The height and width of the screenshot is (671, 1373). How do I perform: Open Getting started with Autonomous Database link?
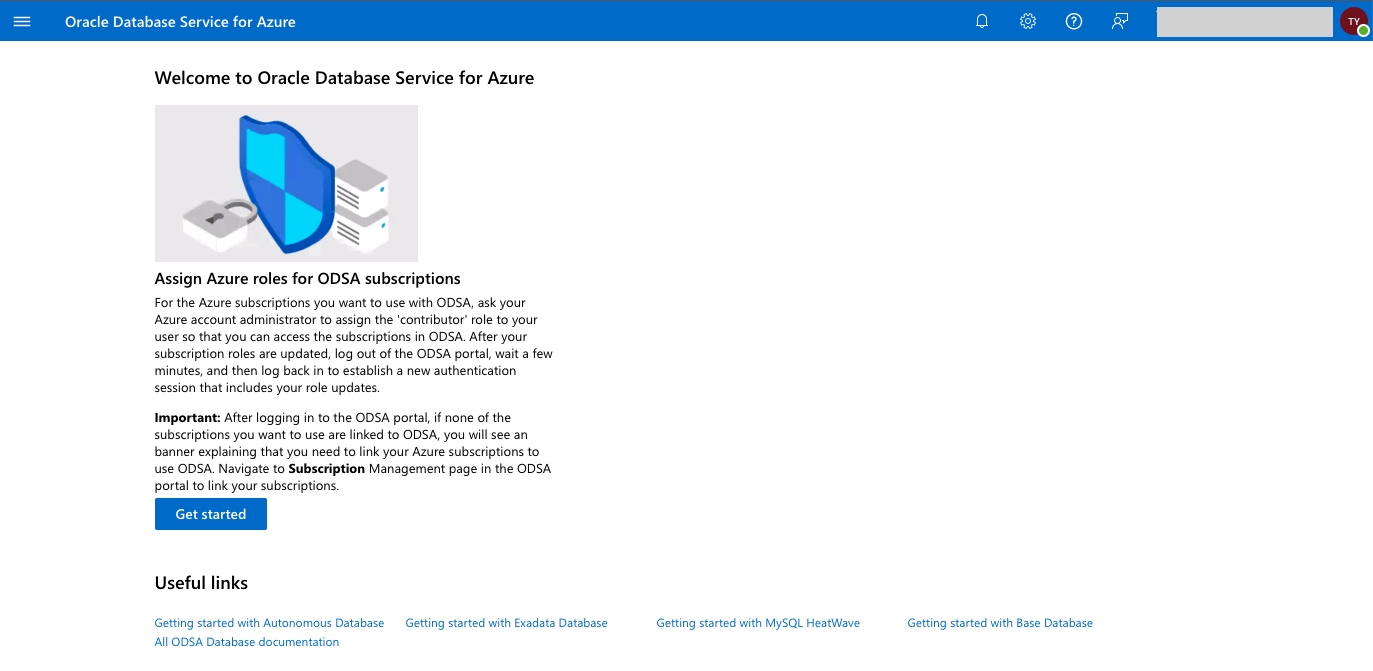click(269, 623)
